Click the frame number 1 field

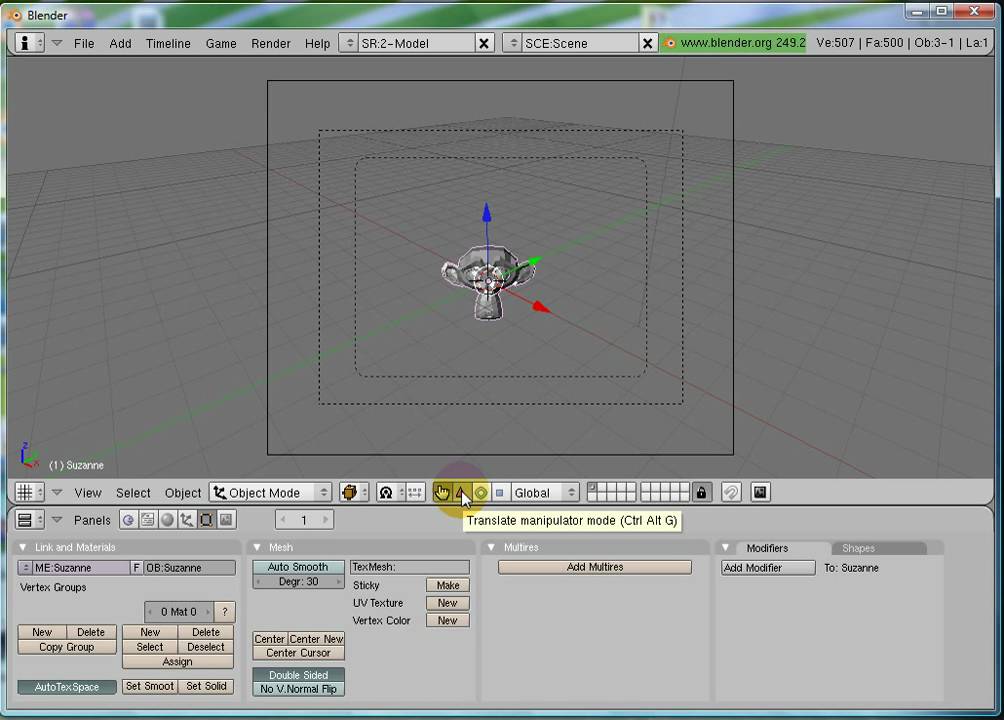click(304, 520)
